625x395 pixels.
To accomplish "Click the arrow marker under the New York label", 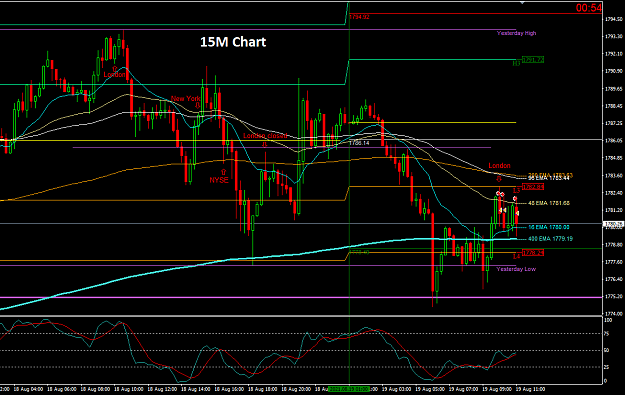I will click(x=197, y=105).
